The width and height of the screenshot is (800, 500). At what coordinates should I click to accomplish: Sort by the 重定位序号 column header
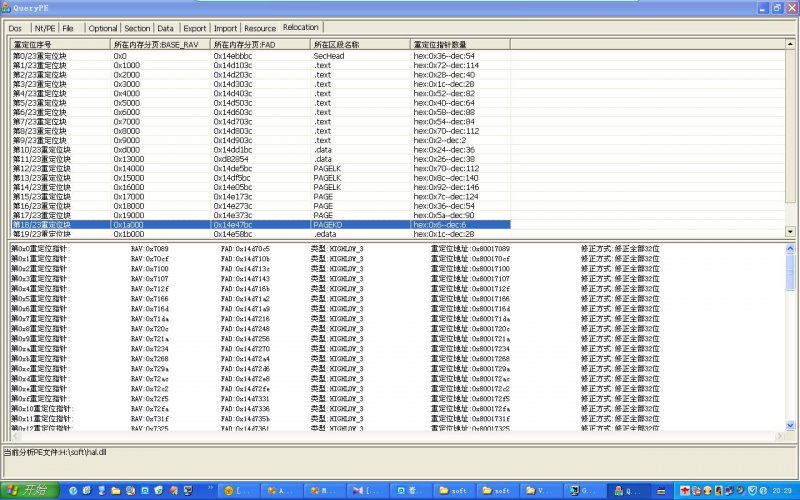(x=60, y=44)
